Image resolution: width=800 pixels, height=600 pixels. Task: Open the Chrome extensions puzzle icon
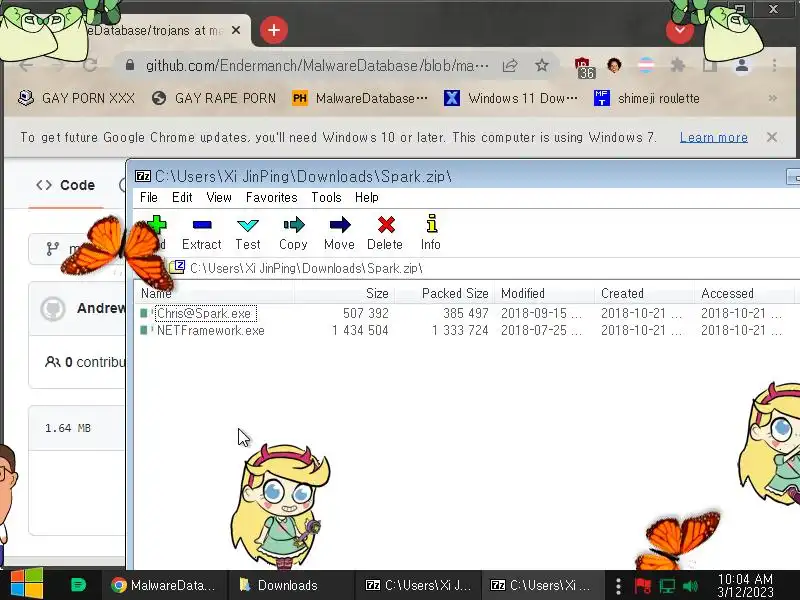[x=678, y=65]
